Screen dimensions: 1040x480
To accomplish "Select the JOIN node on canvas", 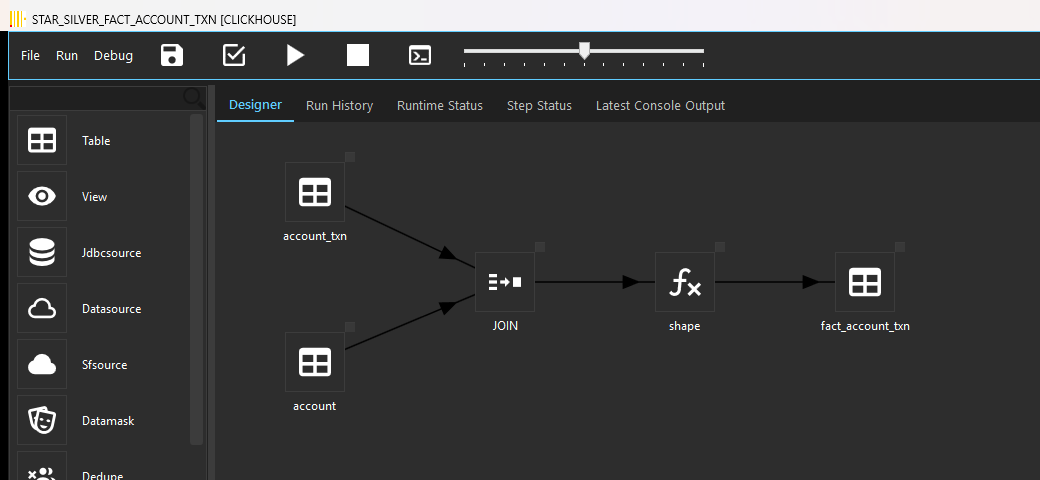I will (505, 282).
